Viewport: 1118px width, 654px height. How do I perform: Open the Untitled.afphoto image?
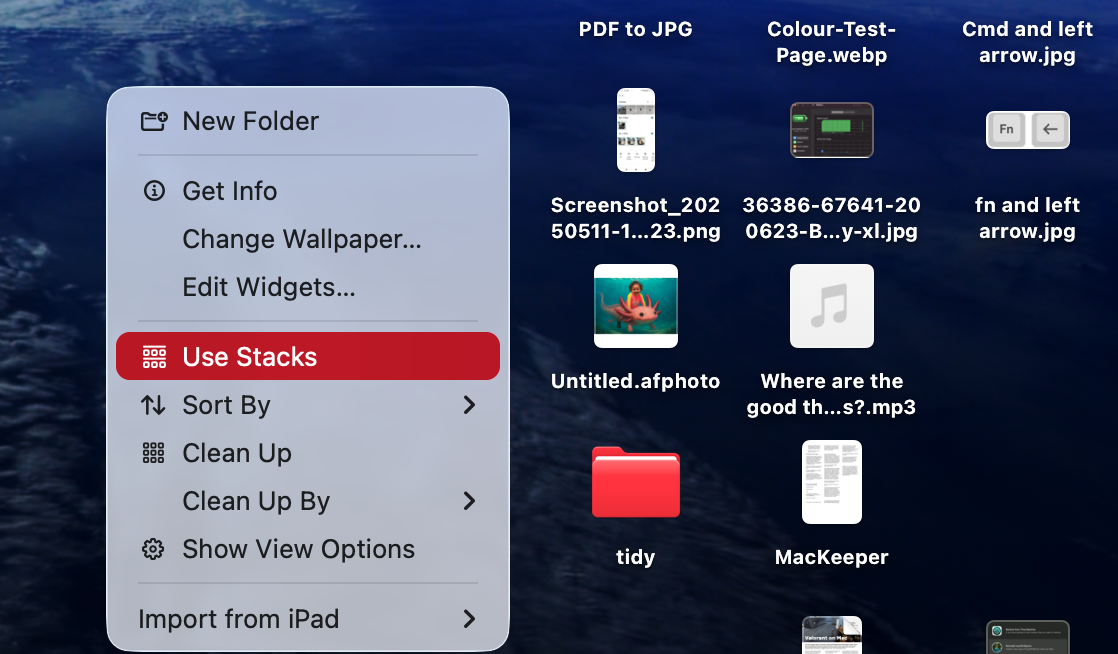coord(635,306)
